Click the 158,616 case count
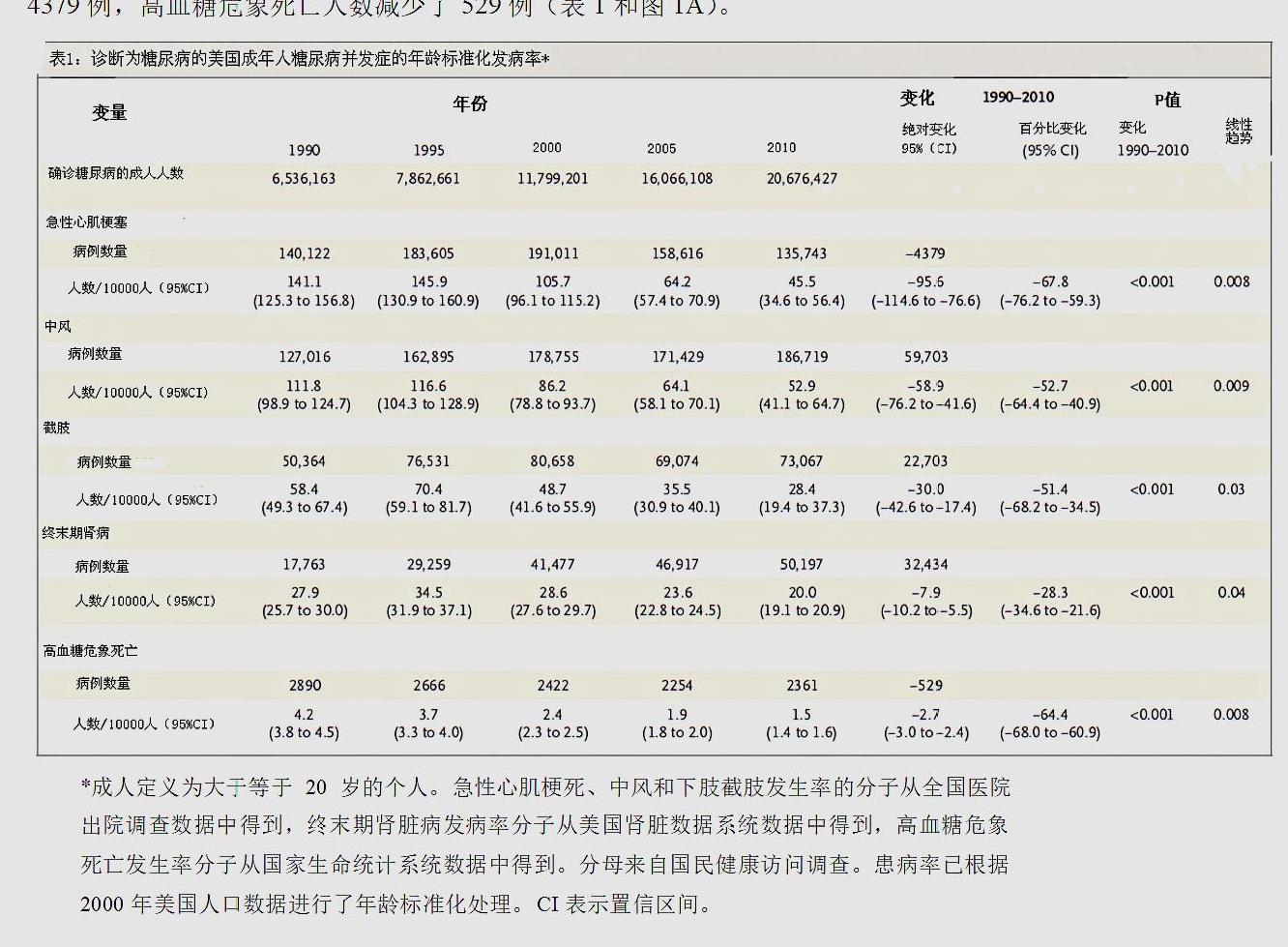 pyautogui.click(x=677, y=253)
